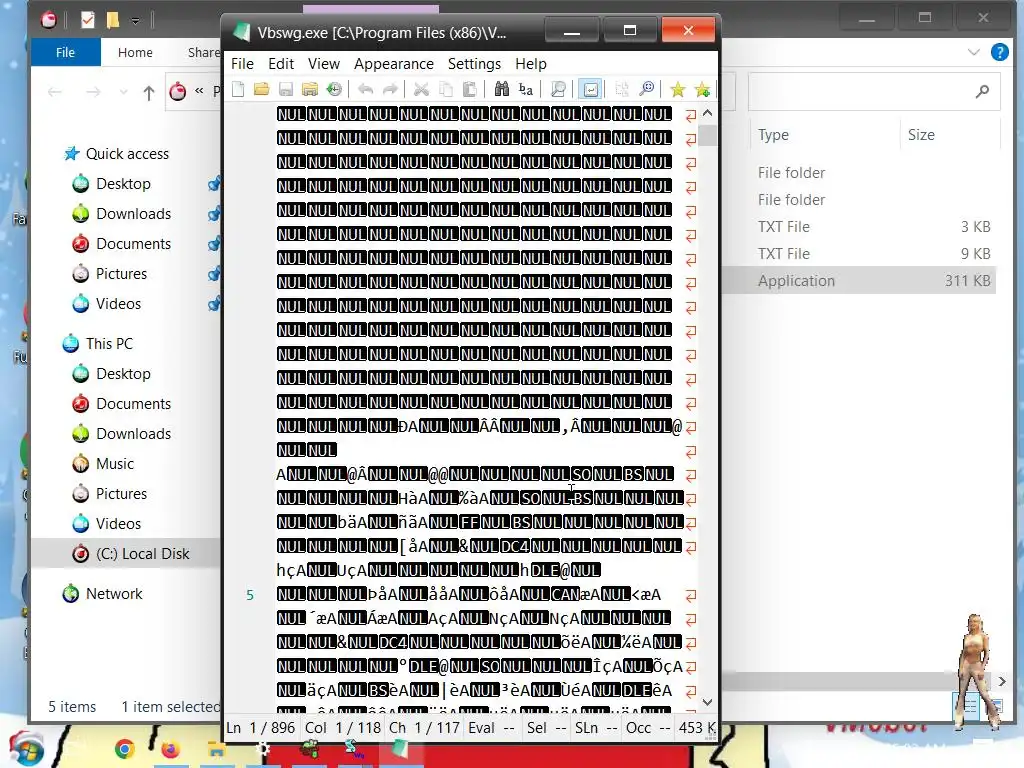Click the Col 1 / 118 status field
This screenshot has width=1024, height=768.
pyautogui.click(x=343, y=728)
